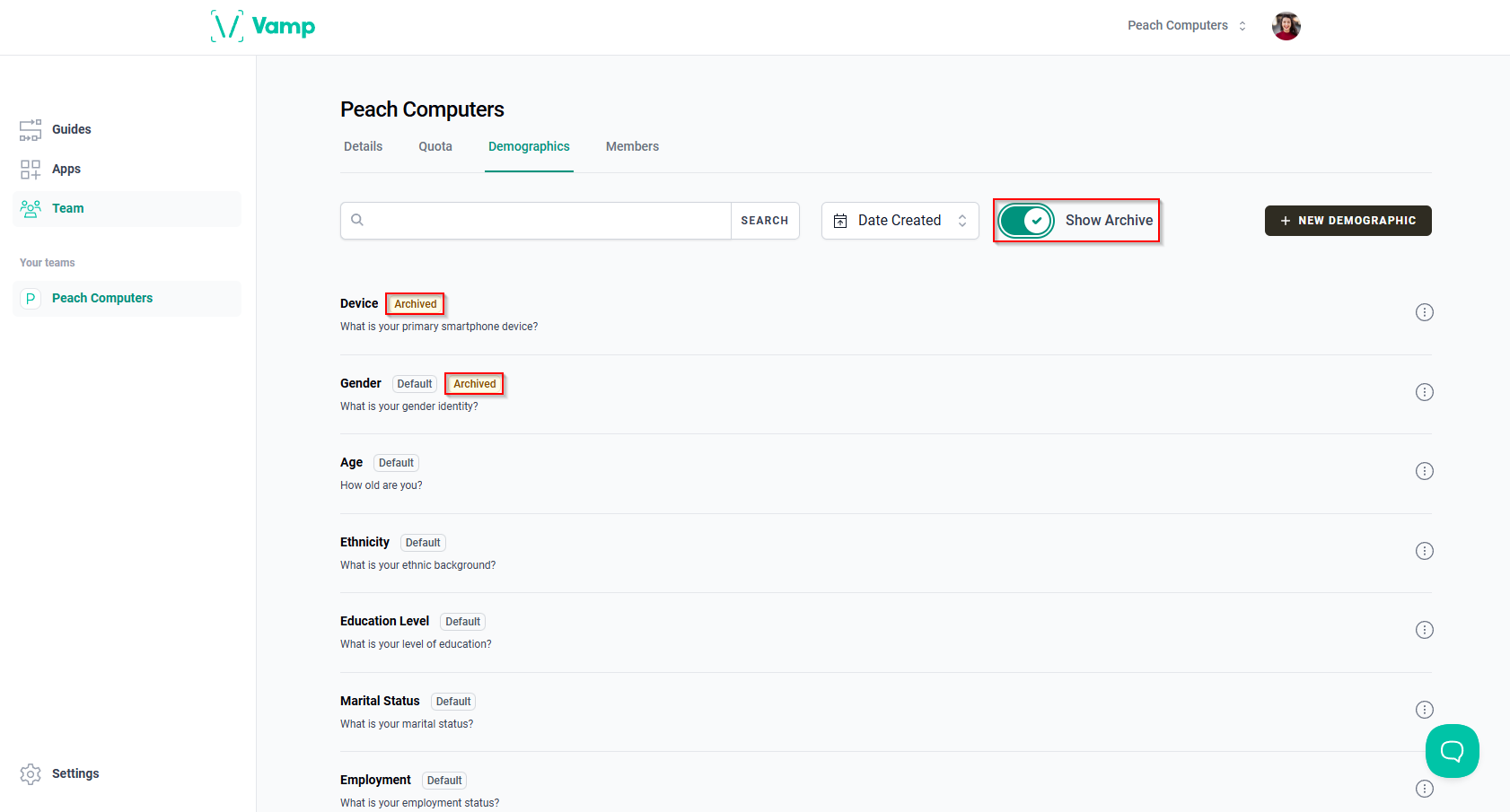Switch to the Members tab
Viewport: 1510px width, 812px height.
click(x=632, y=146)
